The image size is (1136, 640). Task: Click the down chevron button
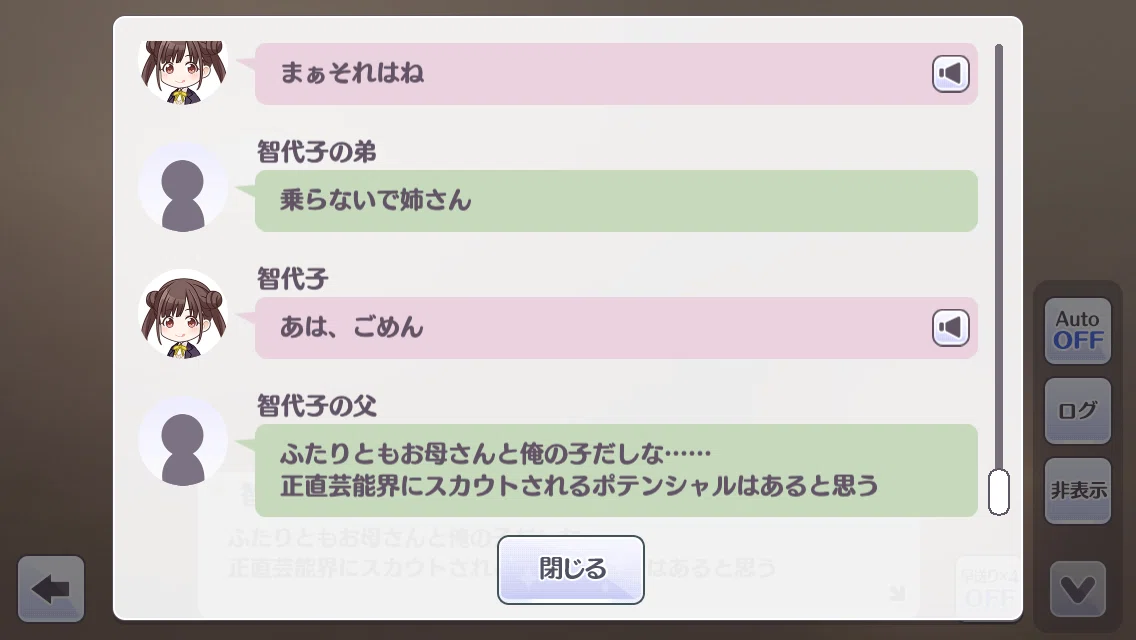pos(1077,589)
